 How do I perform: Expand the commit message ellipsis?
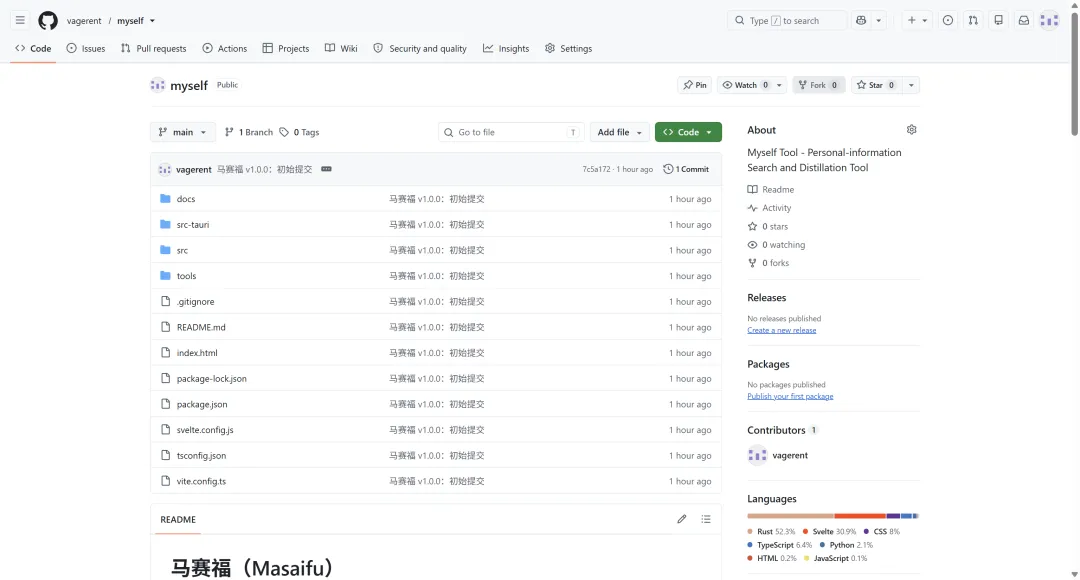point(326,169)
